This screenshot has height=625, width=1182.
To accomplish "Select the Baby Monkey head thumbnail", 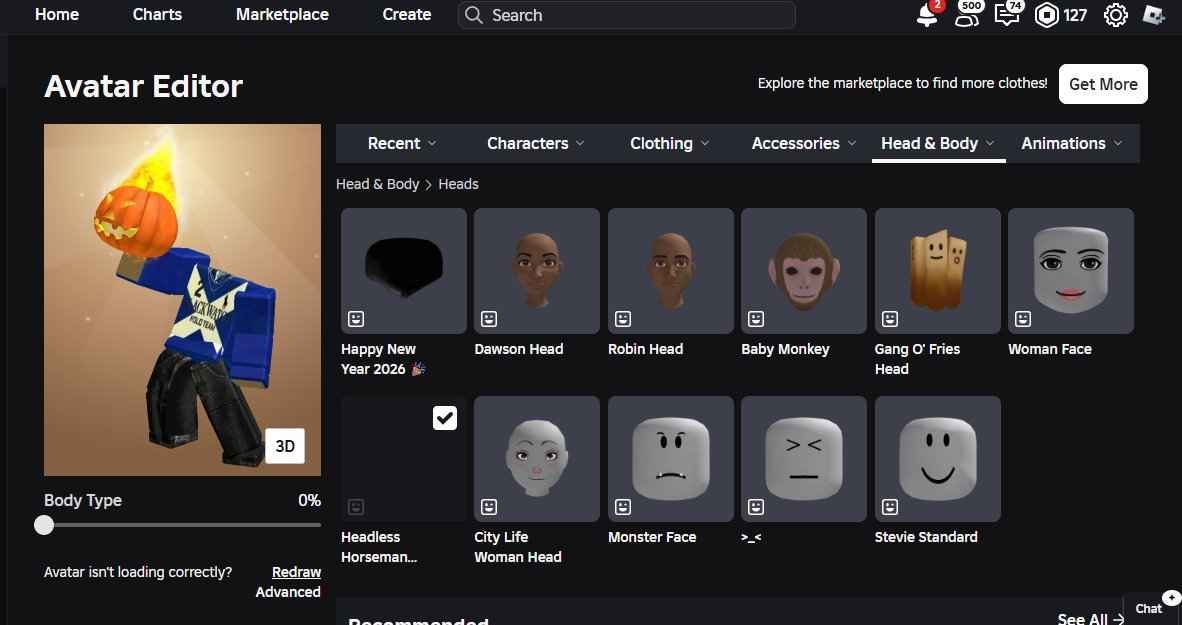I will (803, 270).
